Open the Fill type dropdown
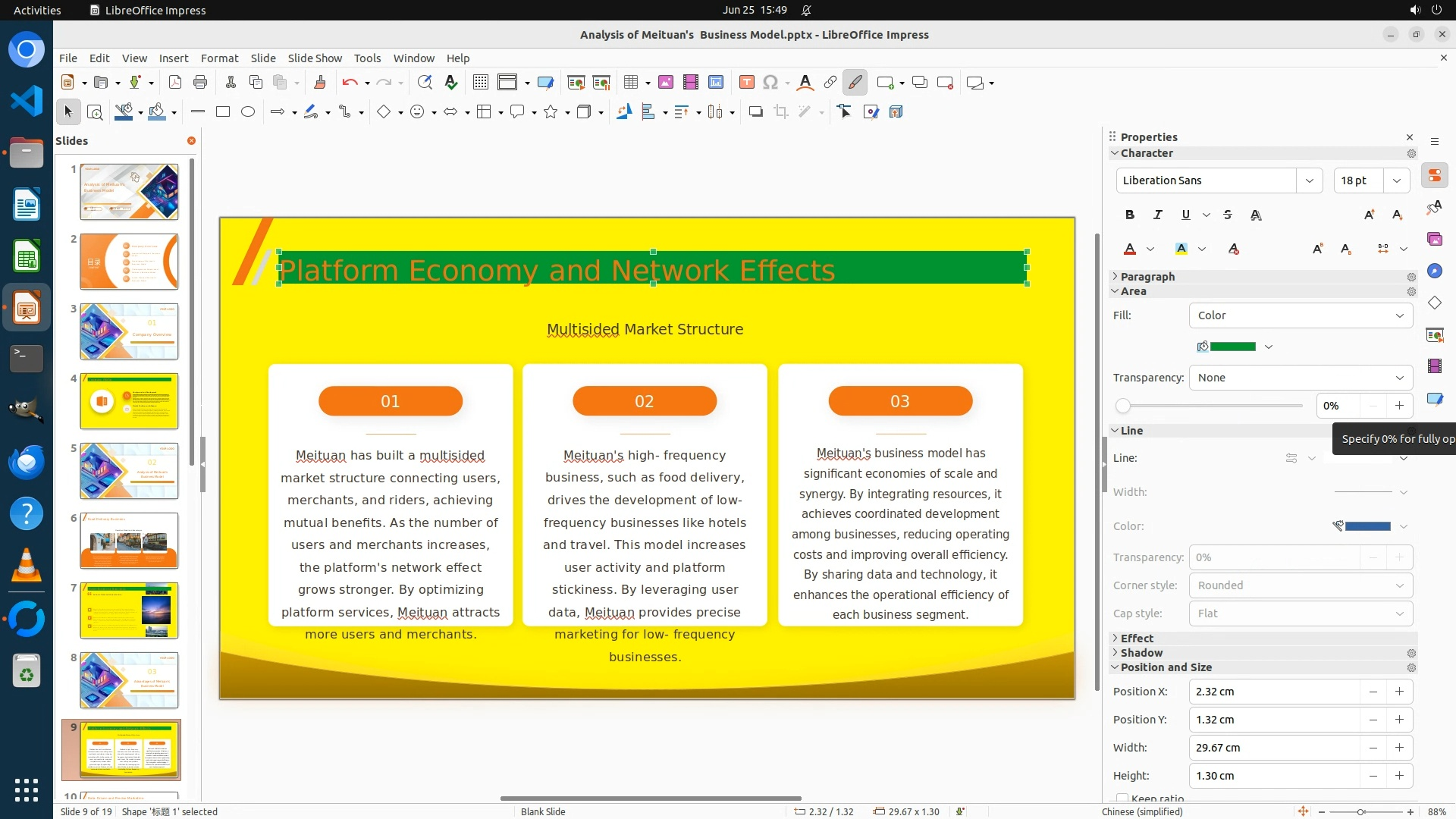Image resolution: width=1456 pixels, height=819 pixels. pyautogui.click(x=1301, y=315)
